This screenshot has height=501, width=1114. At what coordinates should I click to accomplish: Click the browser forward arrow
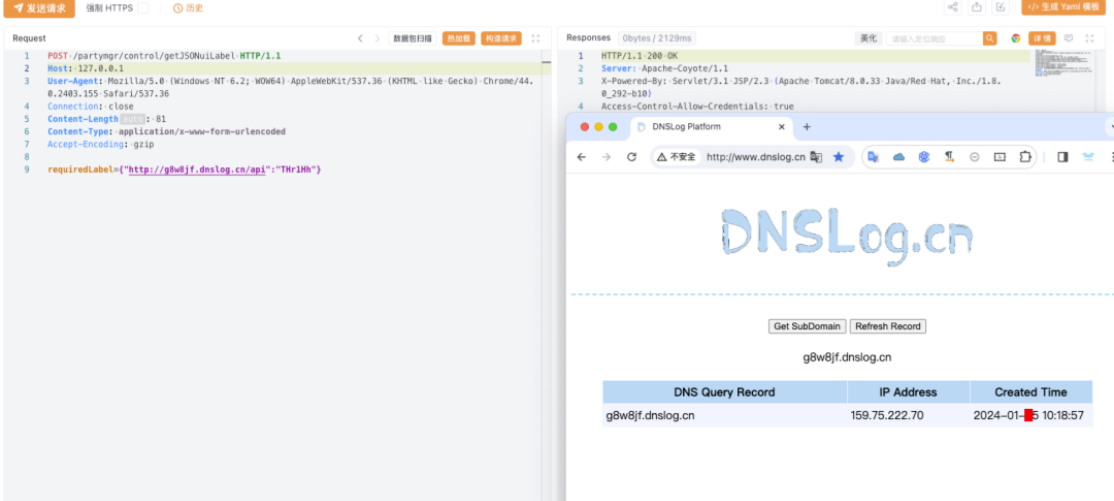[606, 157]
